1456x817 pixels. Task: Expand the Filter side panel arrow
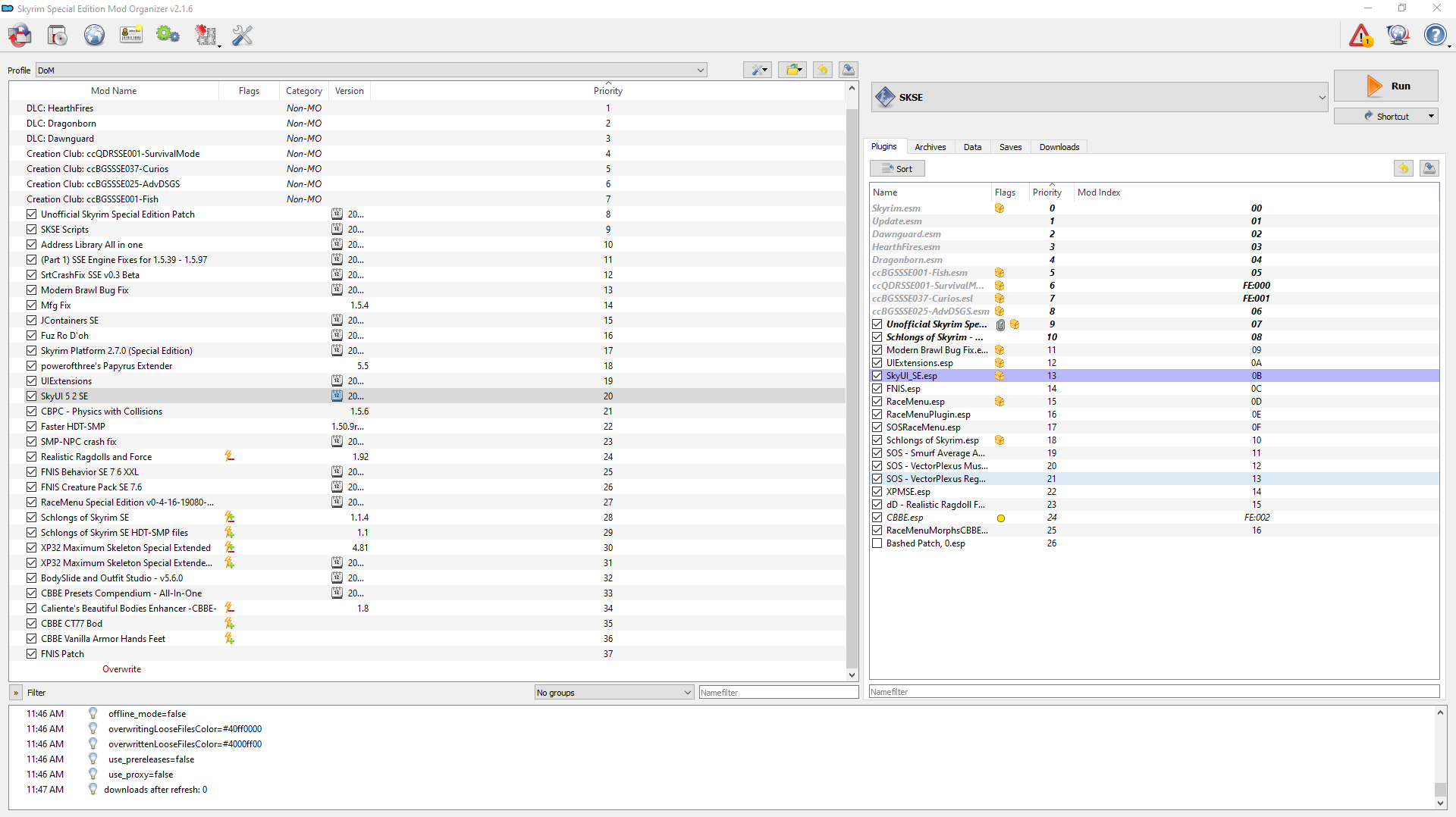16,693
